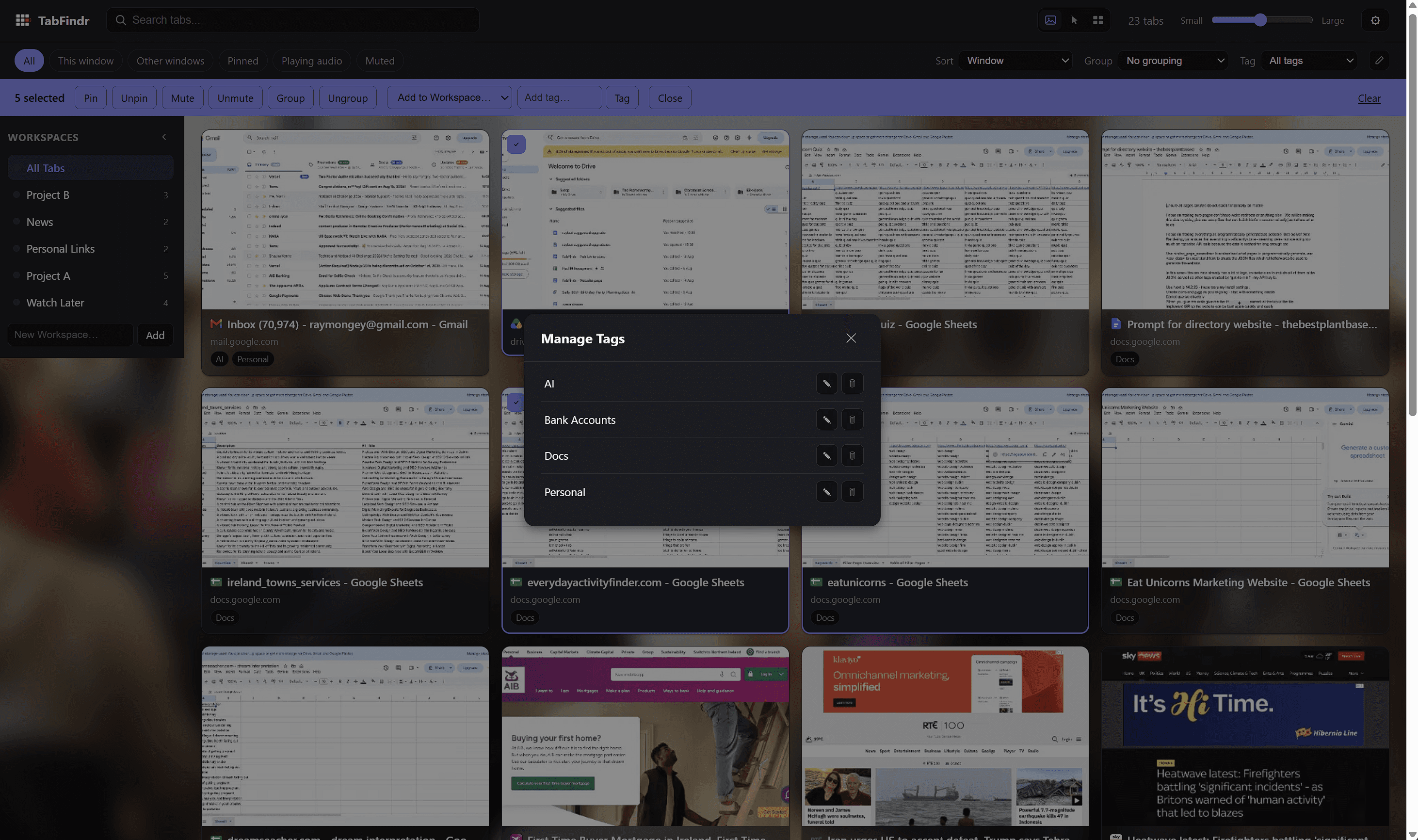Uncheck the Google Drive tab selection checkbox
Image resolution: width=1418 pixels, height=840 pixels.
tap(516, 145)
